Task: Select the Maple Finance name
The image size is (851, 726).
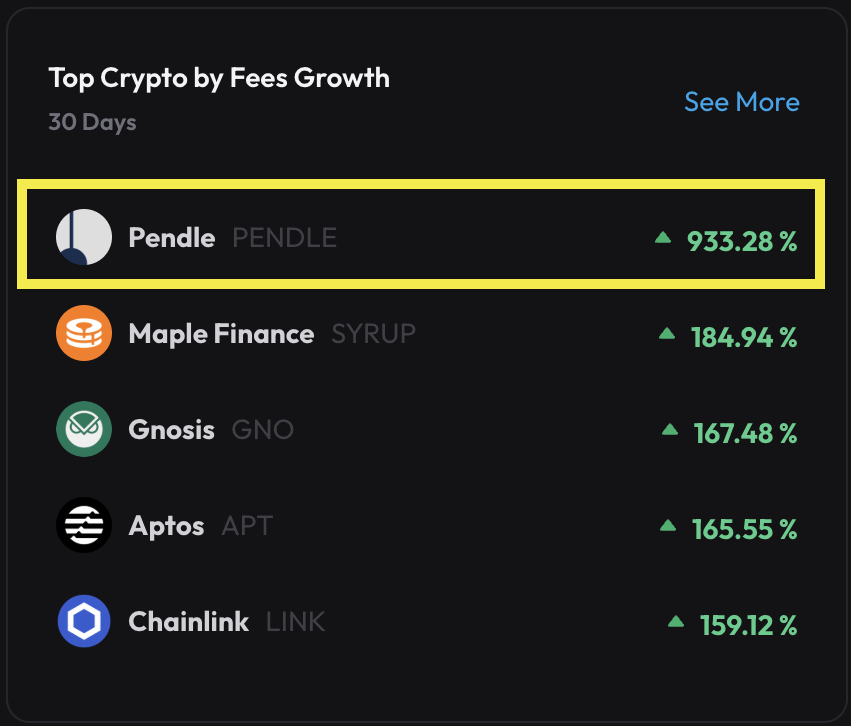Action: [x=221, y=334]
